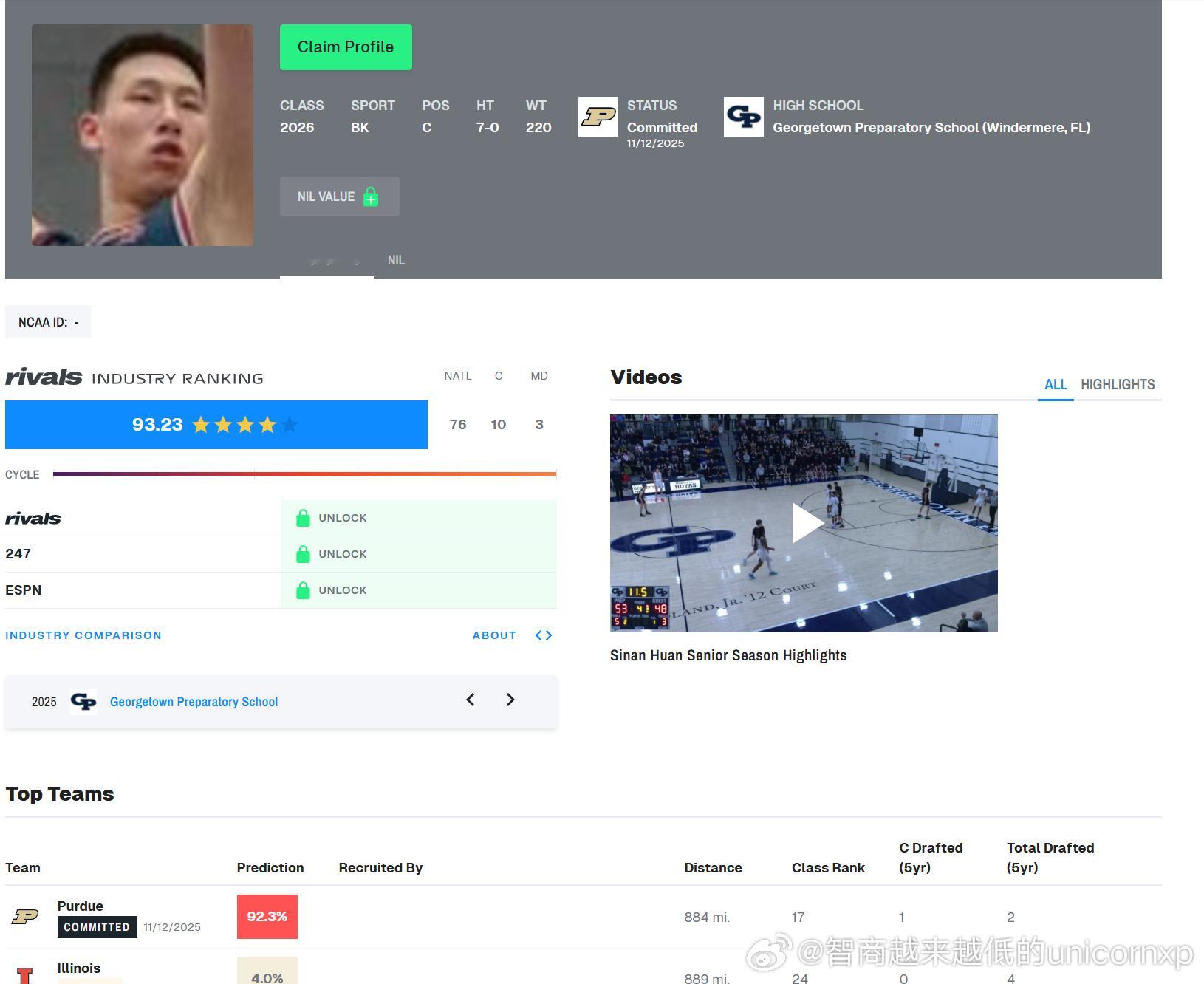1204x984 pixels.
Task: Click the Distance column header
Action: 714,868
